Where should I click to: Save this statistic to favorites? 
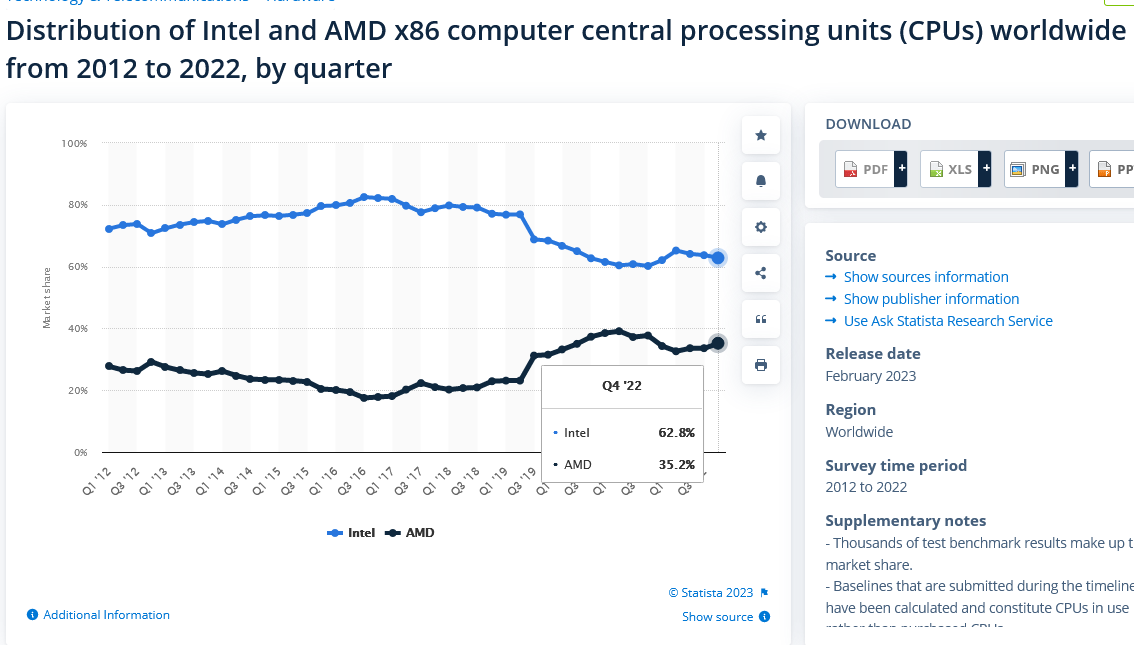pyautogui.click(x=760, y=134)
